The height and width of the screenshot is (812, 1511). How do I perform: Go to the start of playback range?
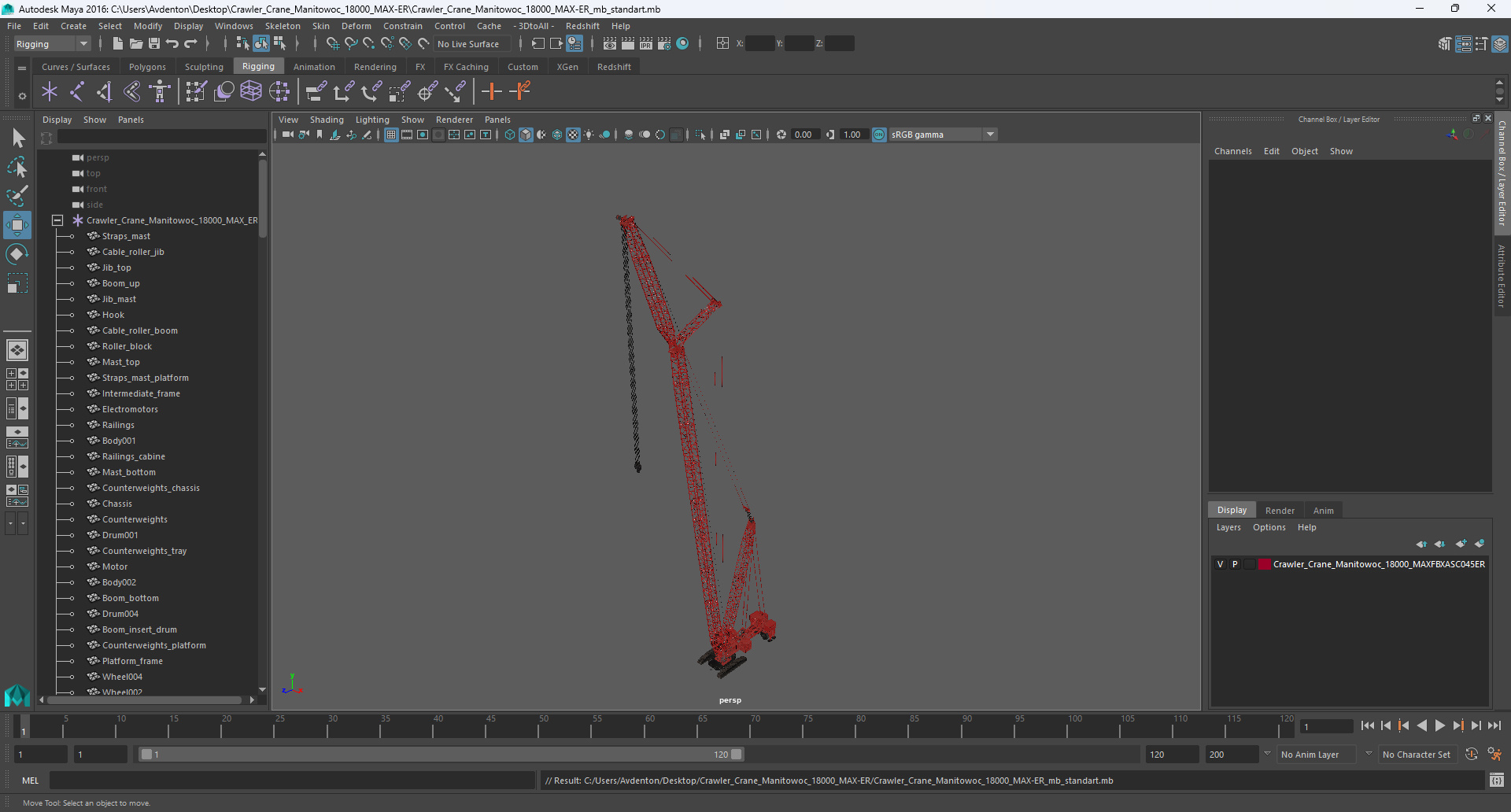point(1368,725)
